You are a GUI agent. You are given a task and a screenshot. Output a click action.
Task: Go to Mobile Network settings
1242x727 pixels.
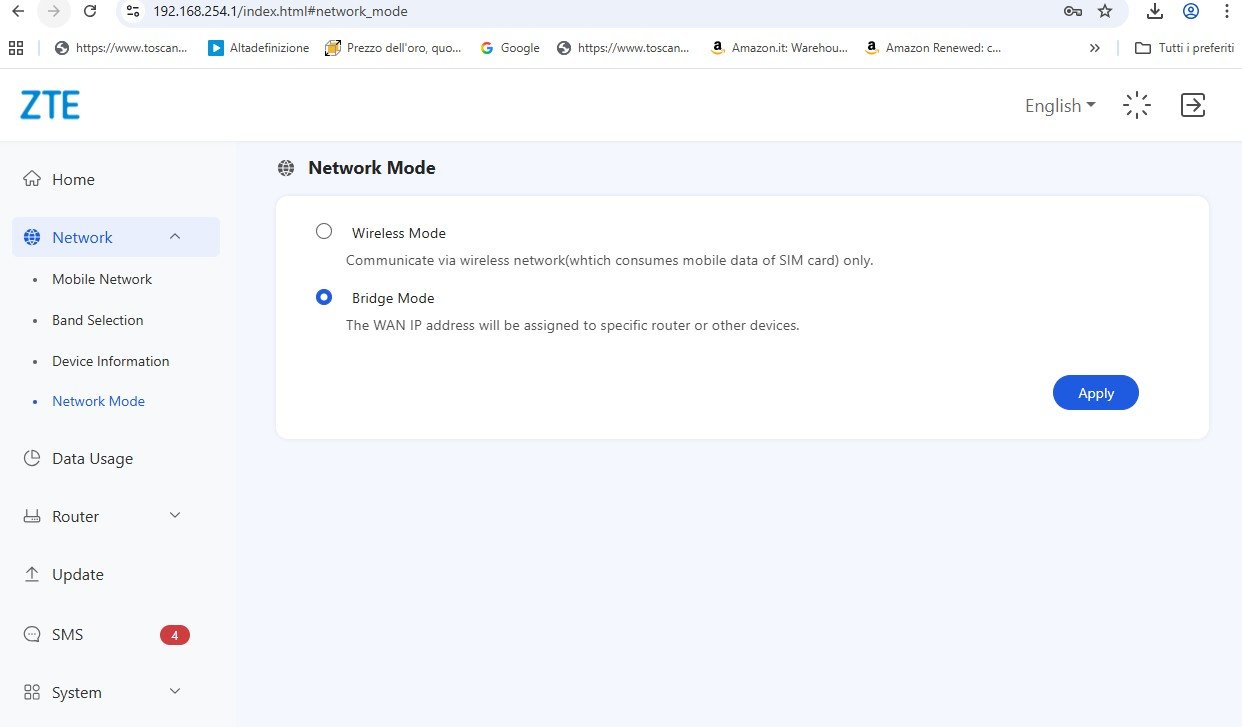[102, 279]
